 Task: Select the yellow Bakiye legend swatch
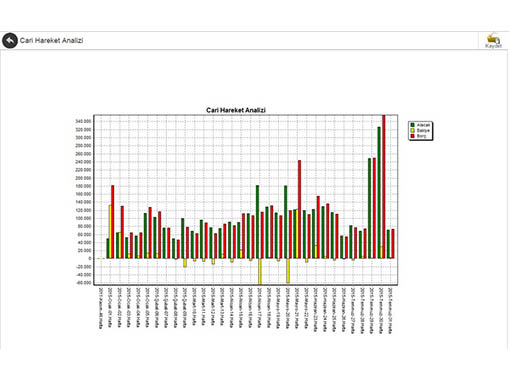412,130
